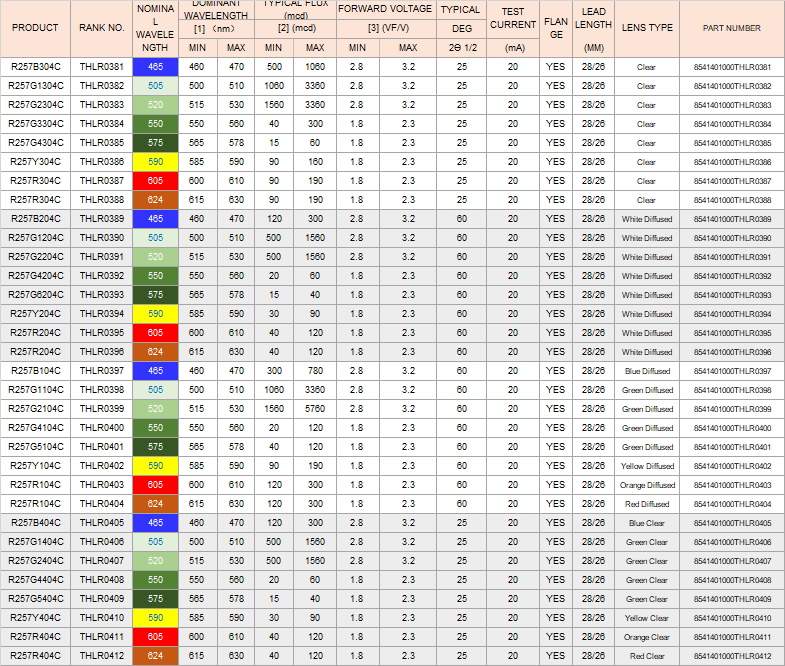
Task: Select the yellow 590 cell in row THLR0386
Action: (x=155, y=162)
